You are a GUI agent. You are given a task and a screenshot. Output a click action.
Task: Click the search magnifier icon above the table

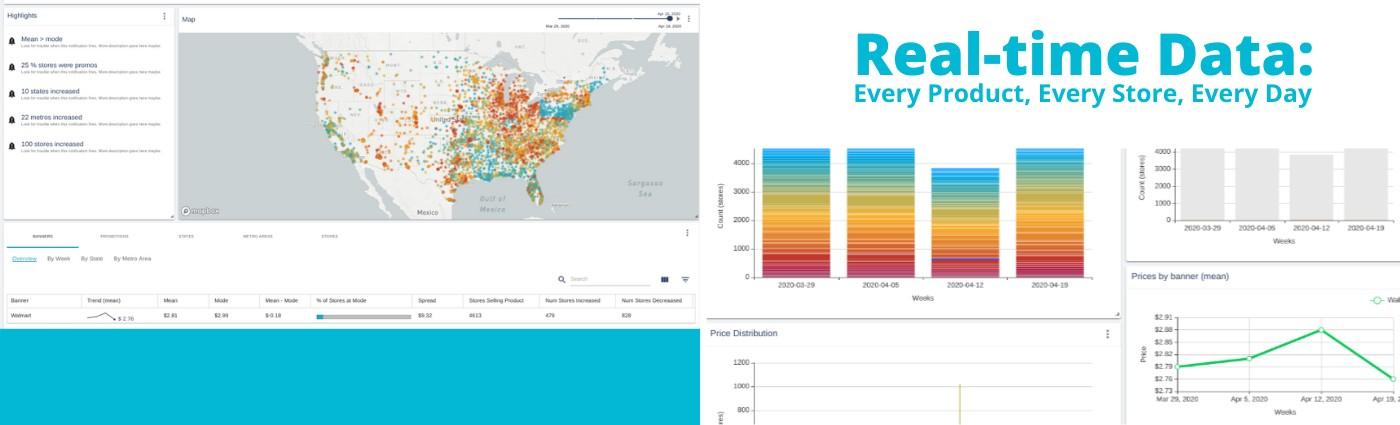pos(562,280)
